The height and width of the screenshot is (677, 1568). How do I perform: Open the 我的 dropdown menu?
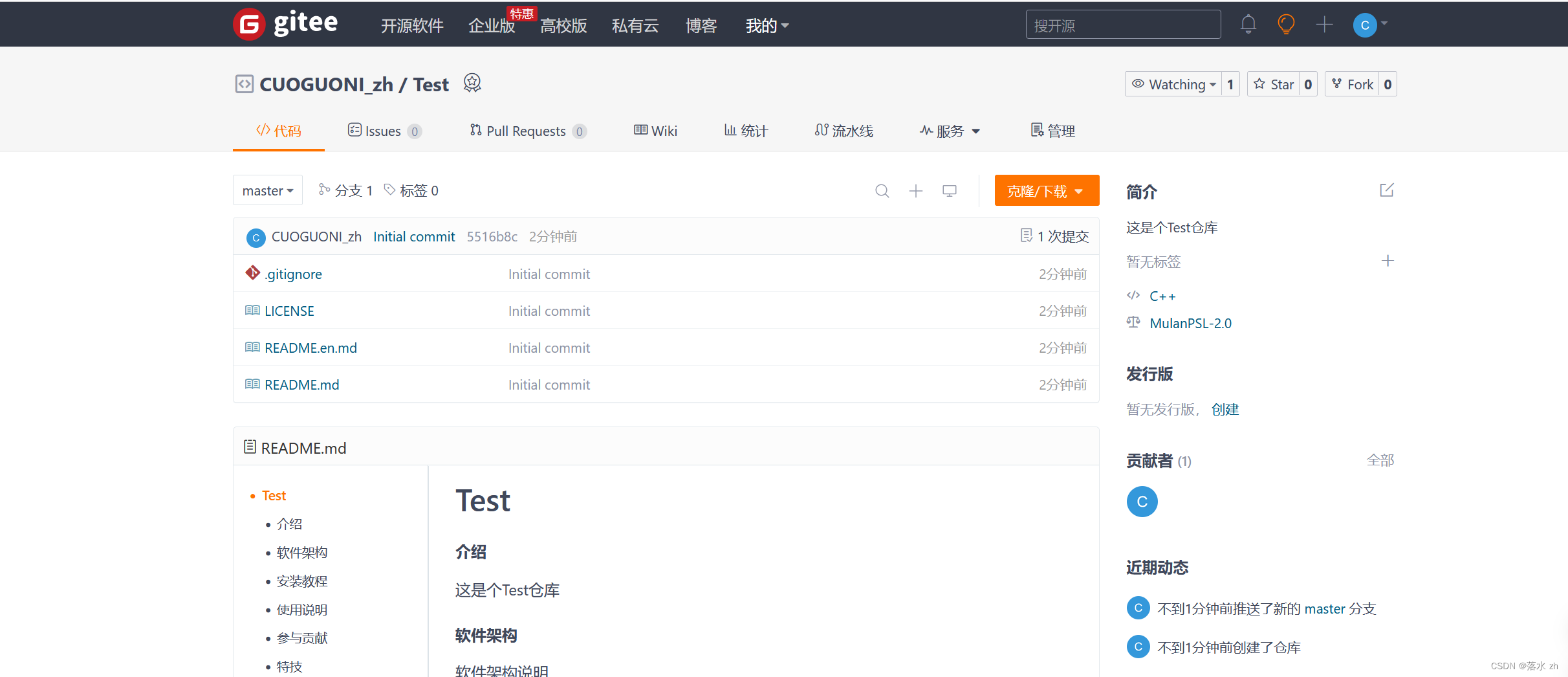click(767, 26)
